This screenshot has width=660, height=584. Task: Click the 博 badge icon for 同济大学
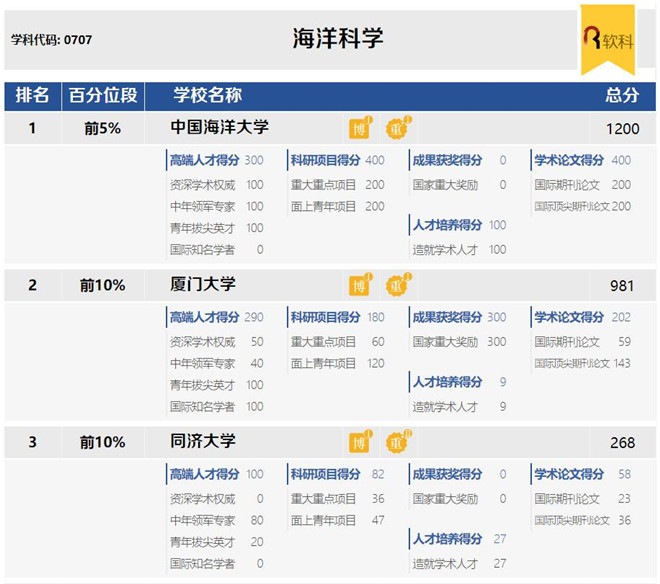coord(360,441)
